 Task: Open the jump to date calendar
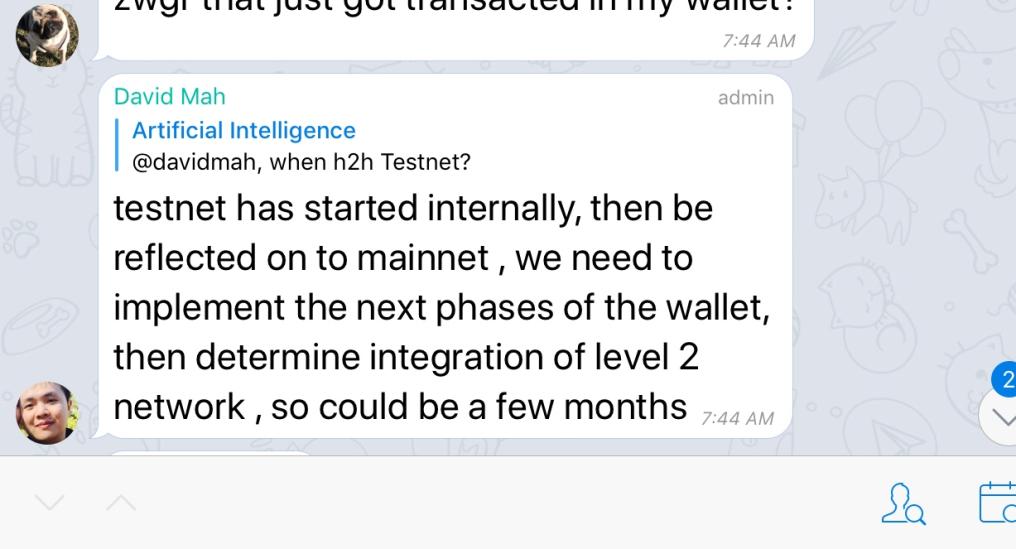click(998, 502)
